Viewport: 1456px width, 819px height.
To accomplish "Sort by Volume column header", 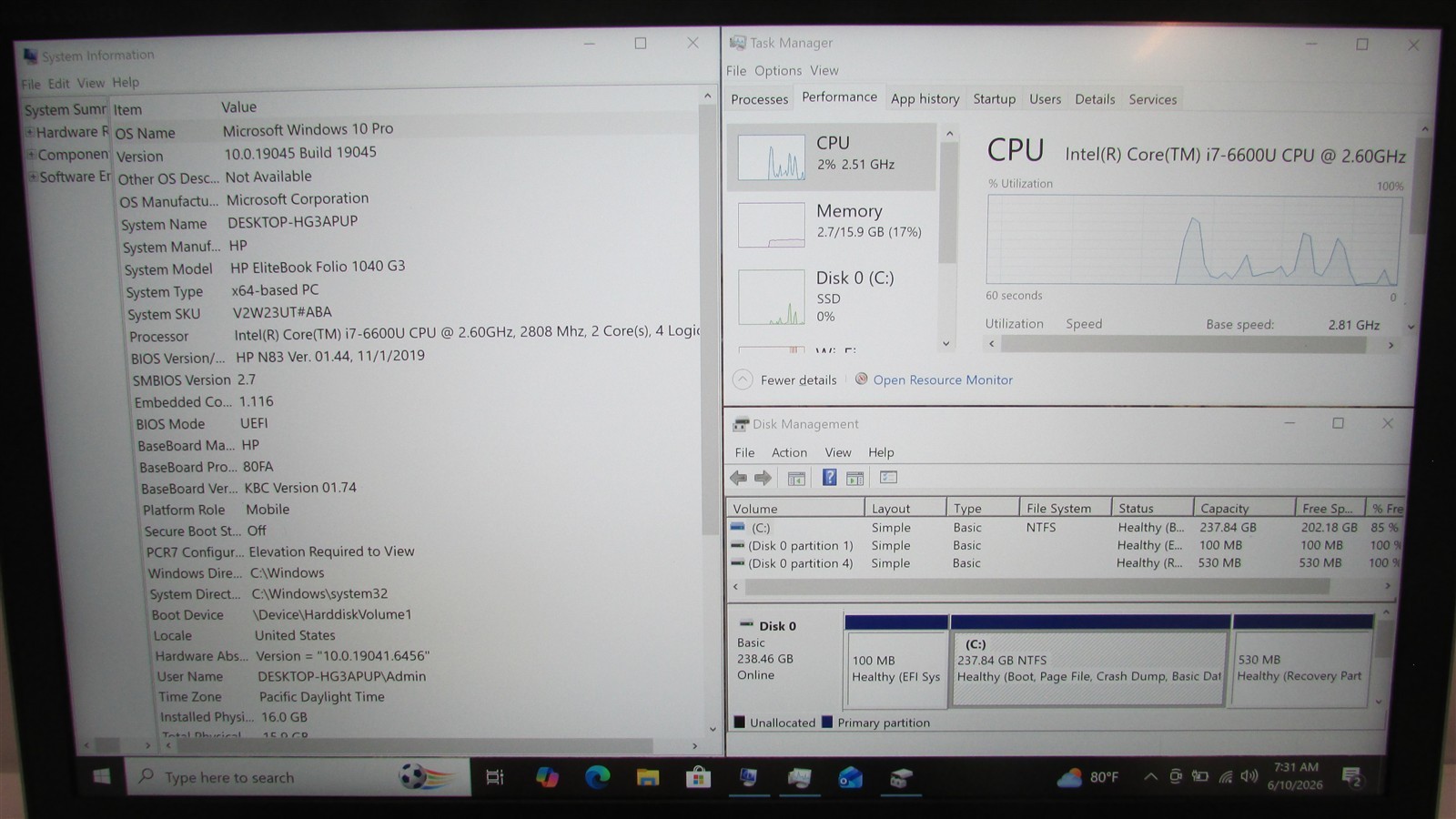I will 795,508.
